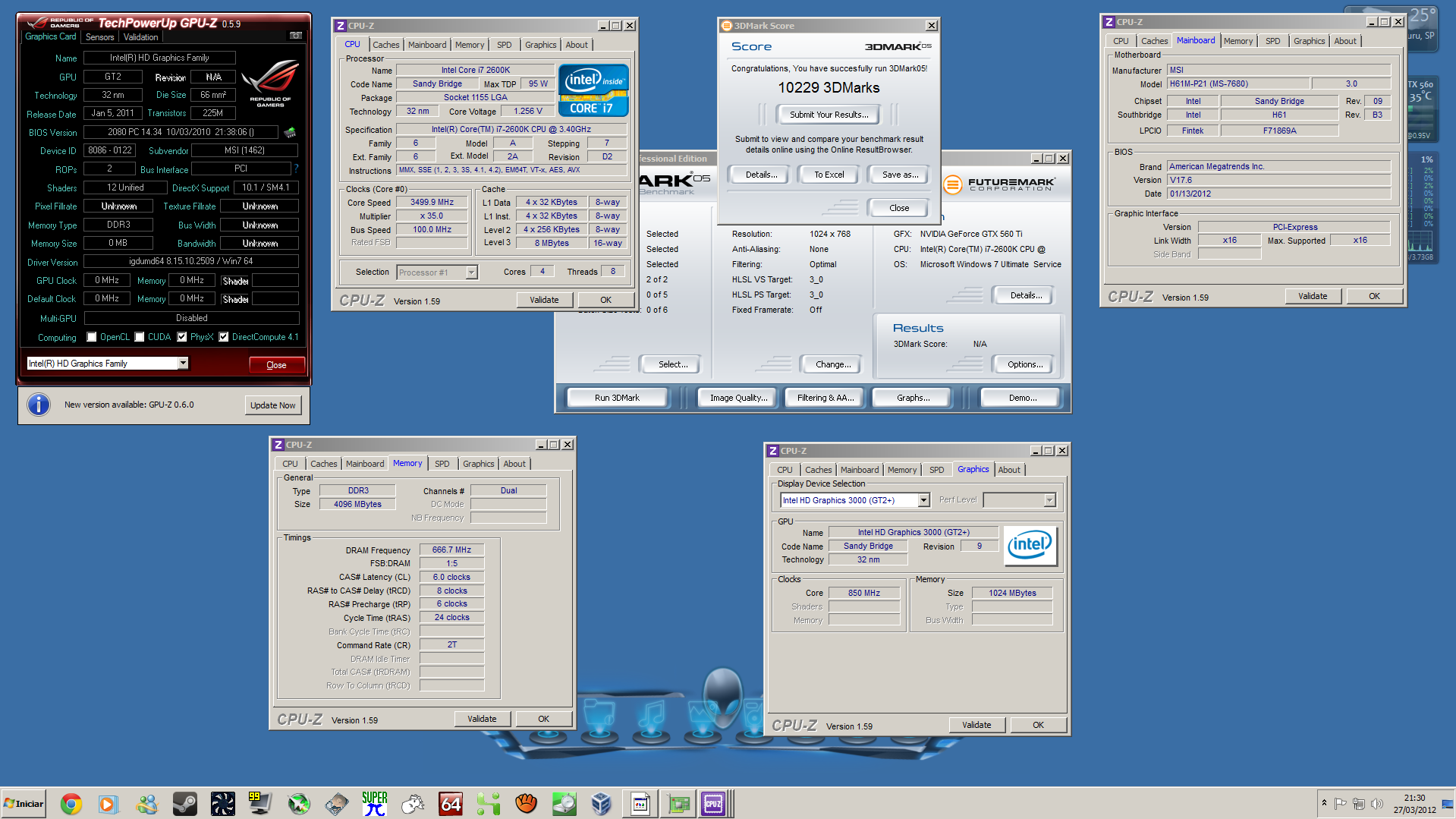Click the Change... button in 3DMark settings

[833, 364]
